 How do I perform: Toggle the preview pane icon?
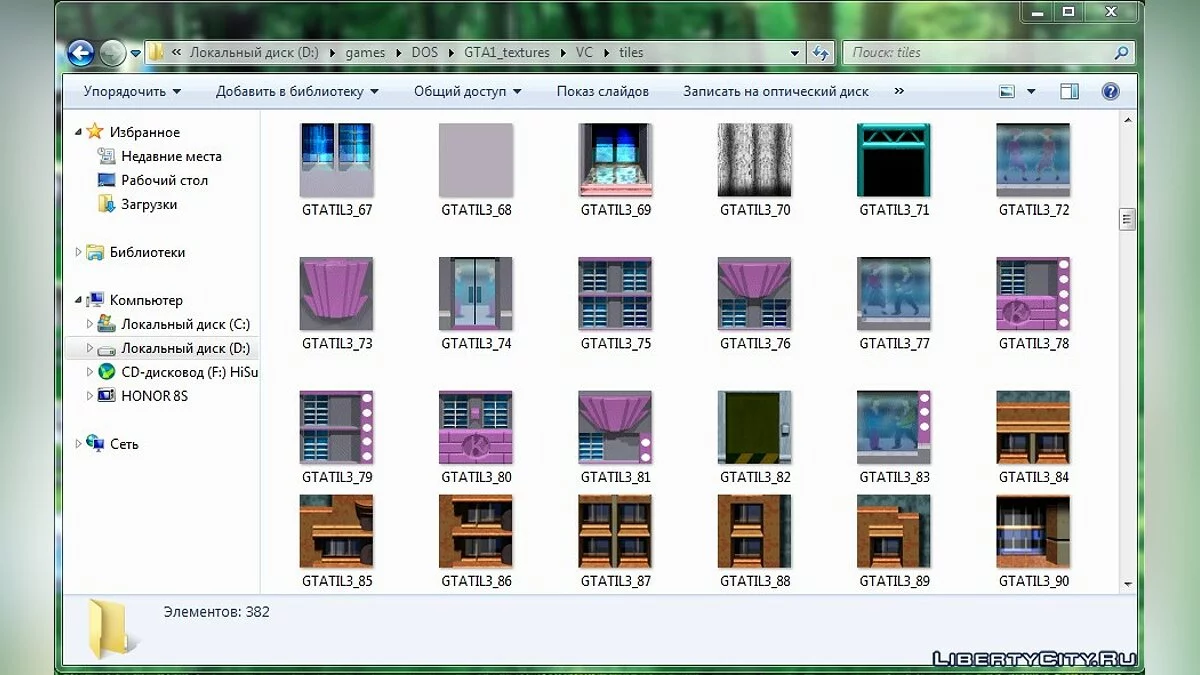(1069, 91)
